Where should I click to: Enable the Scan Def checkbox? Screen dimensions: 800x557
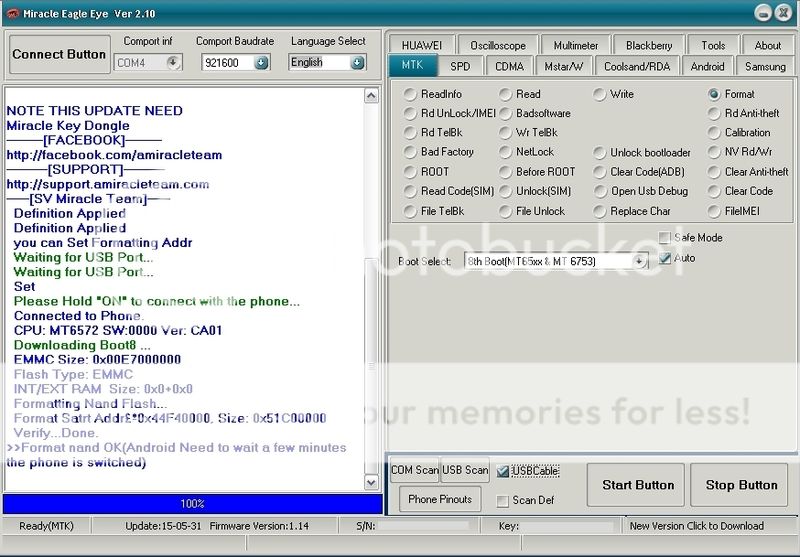point(503,500)
